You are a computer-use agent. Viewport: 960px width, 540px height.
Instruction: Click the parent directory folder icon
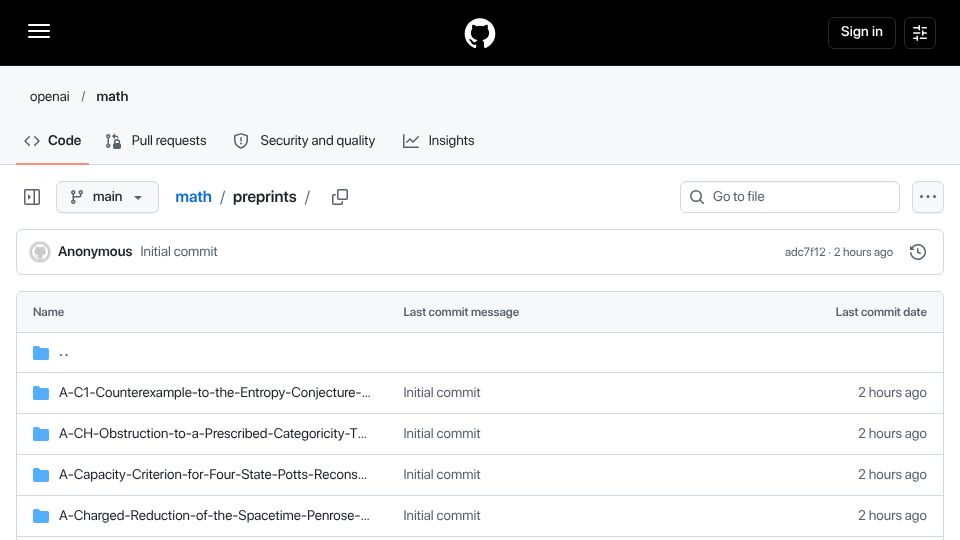[x=41, y=353]
